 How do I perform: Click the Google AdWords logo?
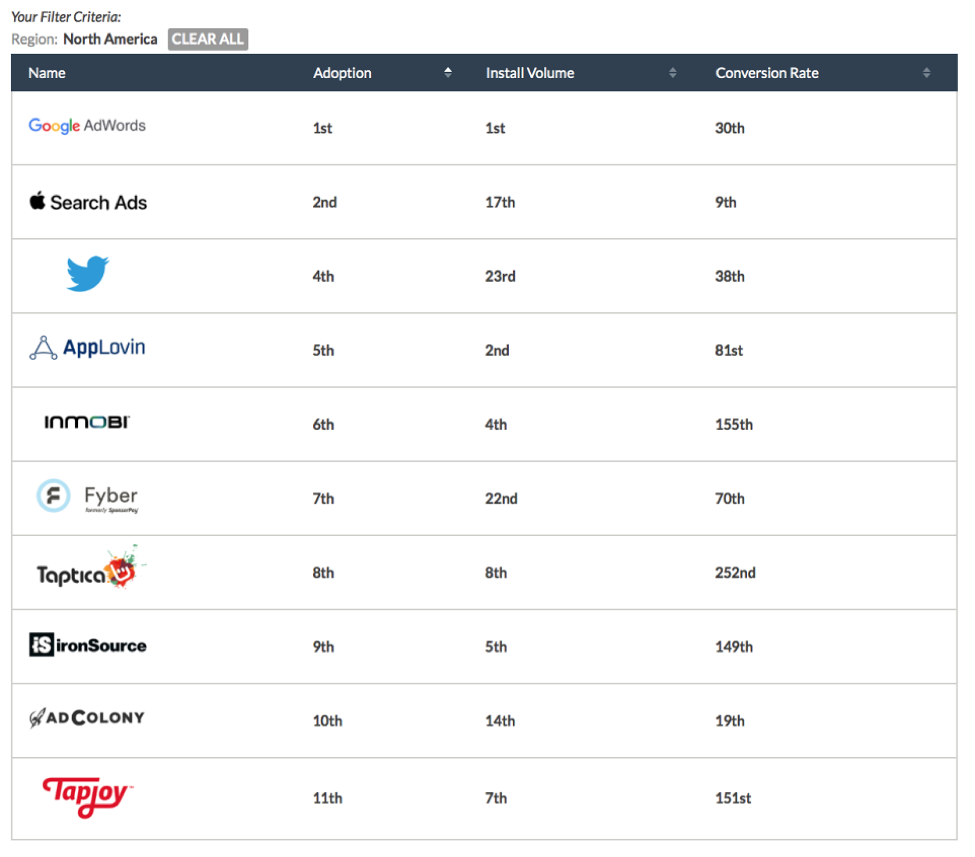[x=87, y=126]
